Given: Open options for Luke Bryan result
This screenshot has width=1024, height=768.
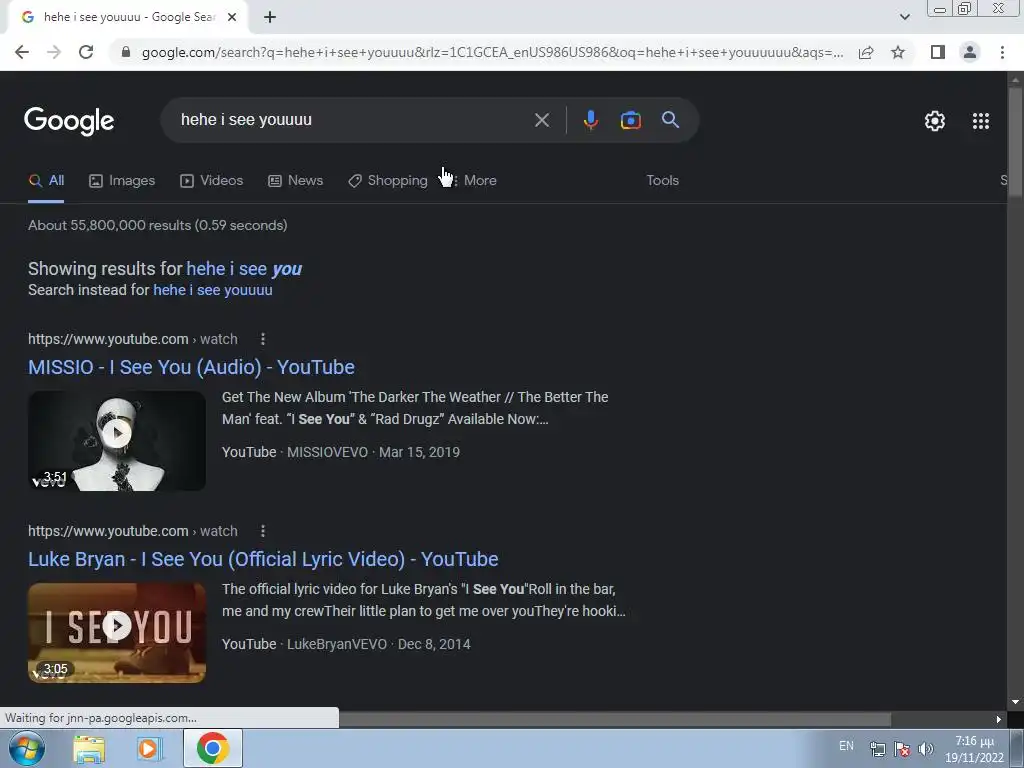Looking at the screenshot, I should 263,531.
